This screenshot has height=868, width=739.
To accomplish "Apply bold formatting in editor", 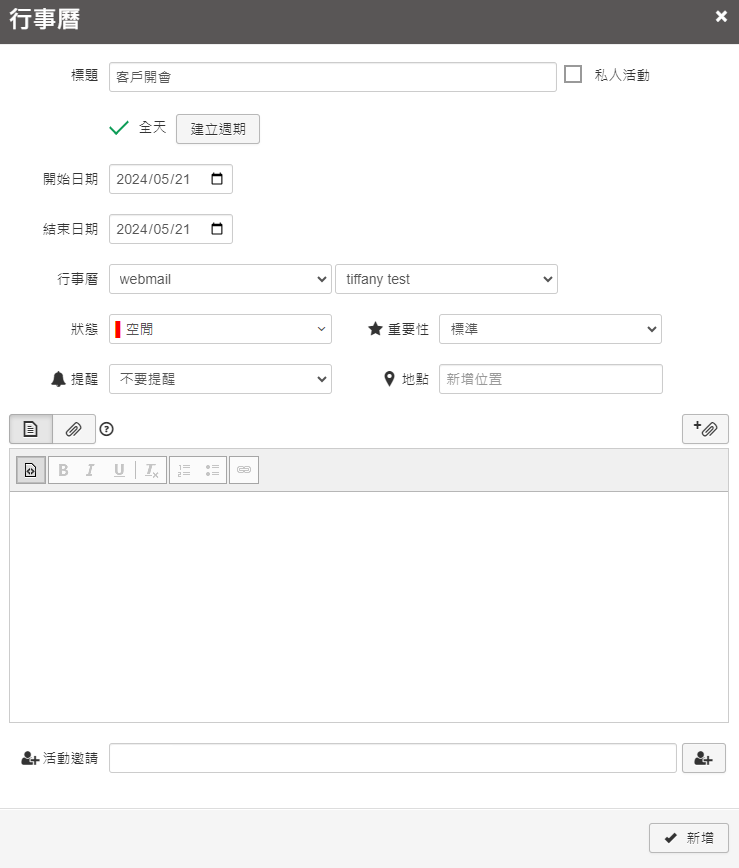I will point(63,470).
